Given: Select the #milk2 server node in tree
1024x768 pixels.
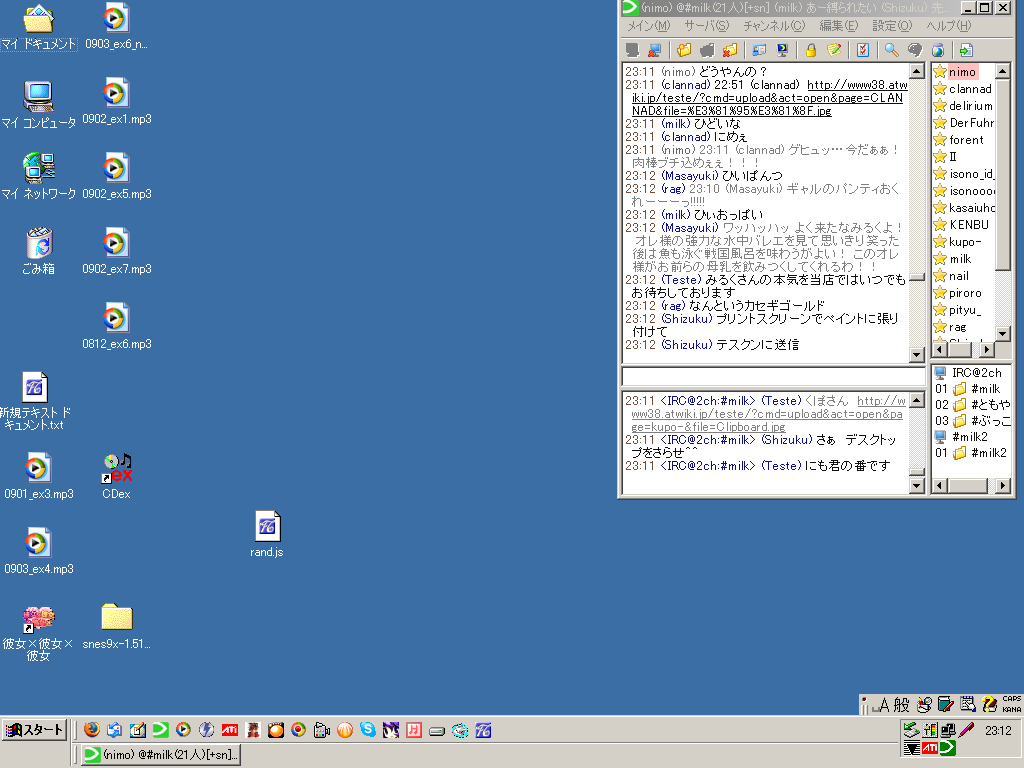Looking at the screenshot, I should [969, 437].
